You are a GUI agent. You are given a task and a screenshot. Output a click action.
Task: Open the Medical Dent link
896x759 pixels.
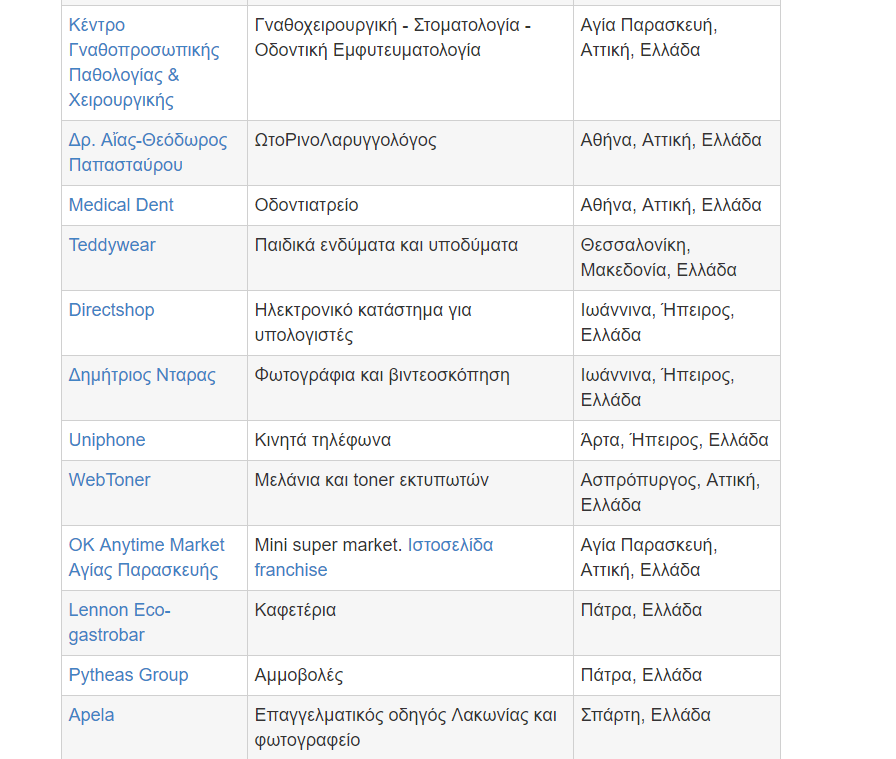coord(121,205)
